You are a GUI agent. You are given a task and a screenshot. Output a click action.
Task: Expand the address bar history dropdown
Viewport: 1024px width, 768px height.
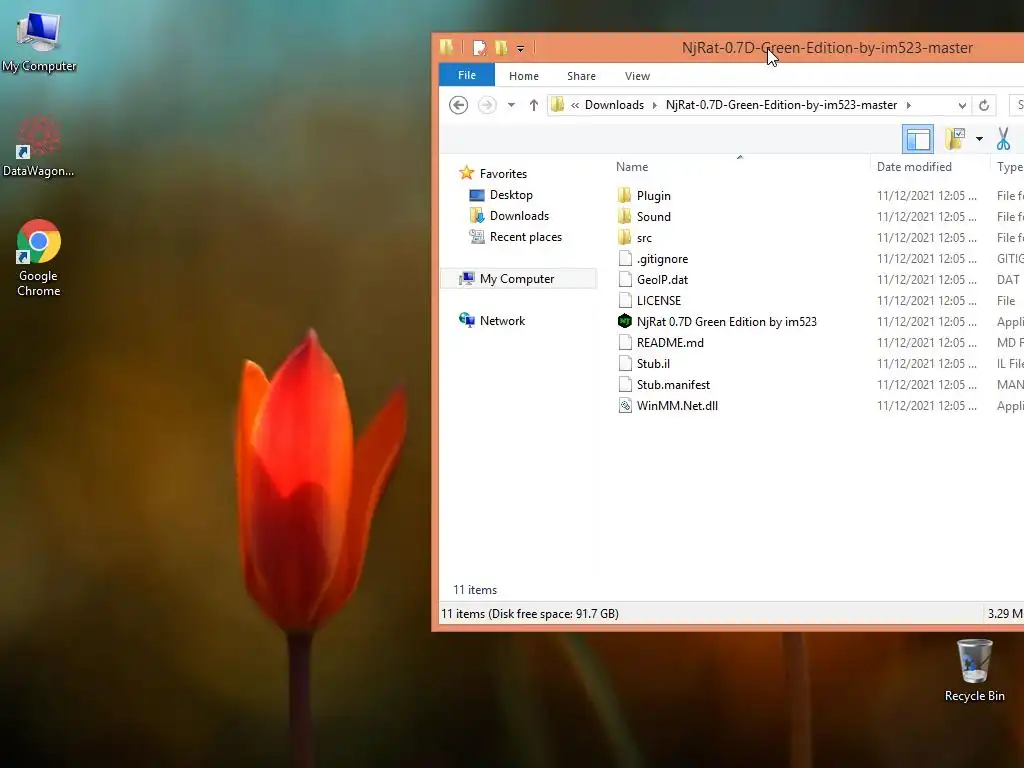coord(962,105)
